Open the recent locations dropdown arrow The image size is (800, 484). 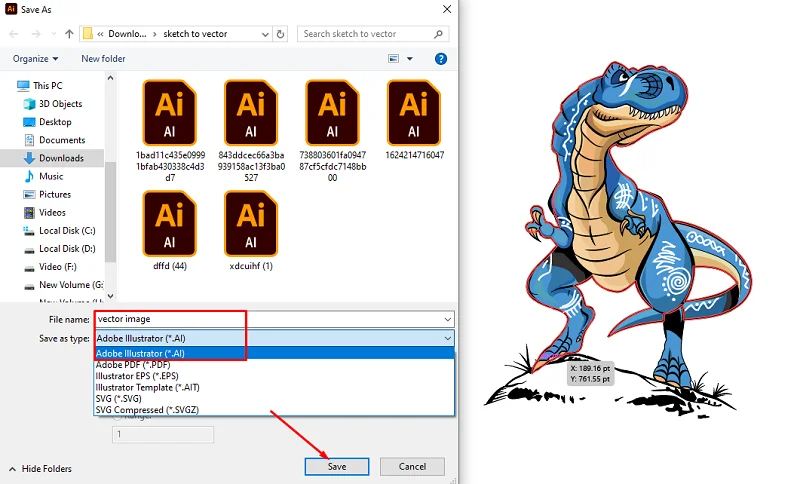54,34
